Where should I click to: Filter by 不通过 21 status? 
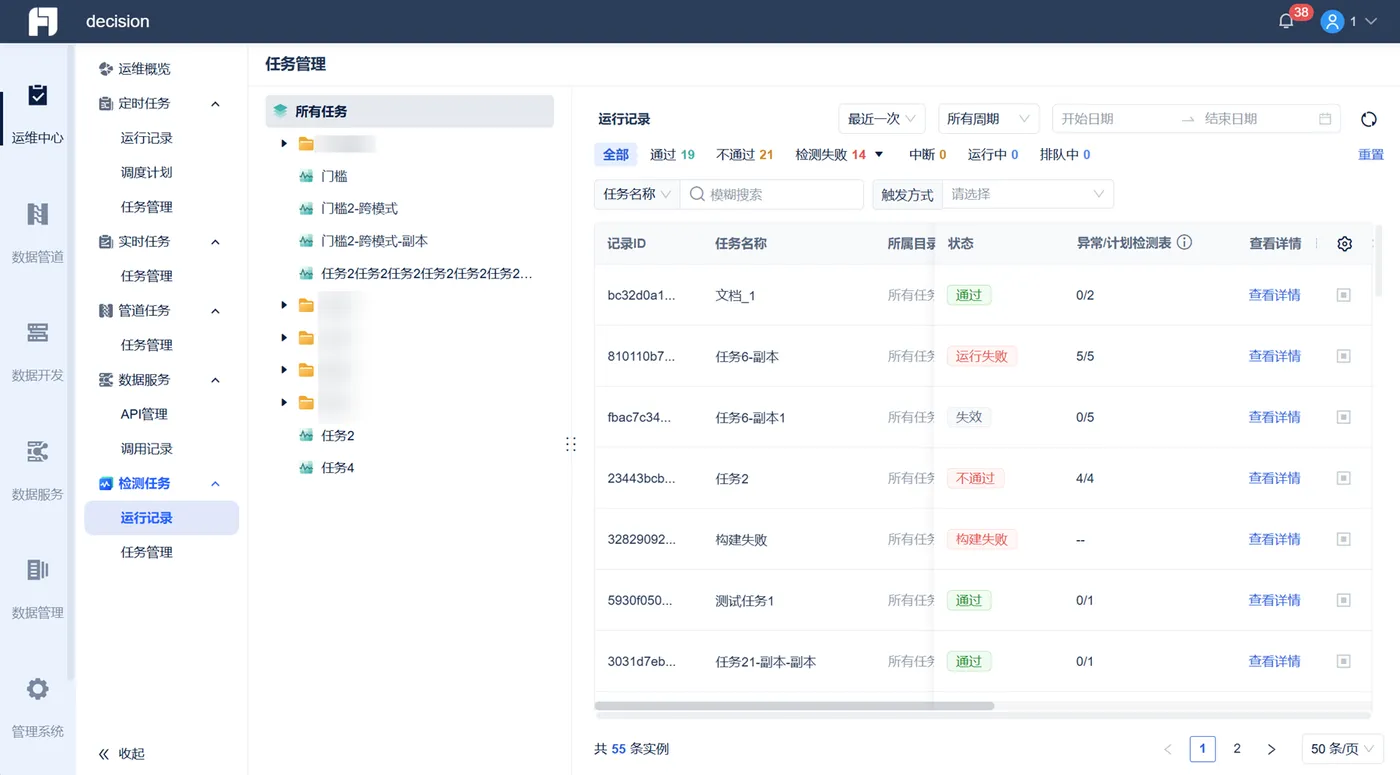tap(745, 155)
